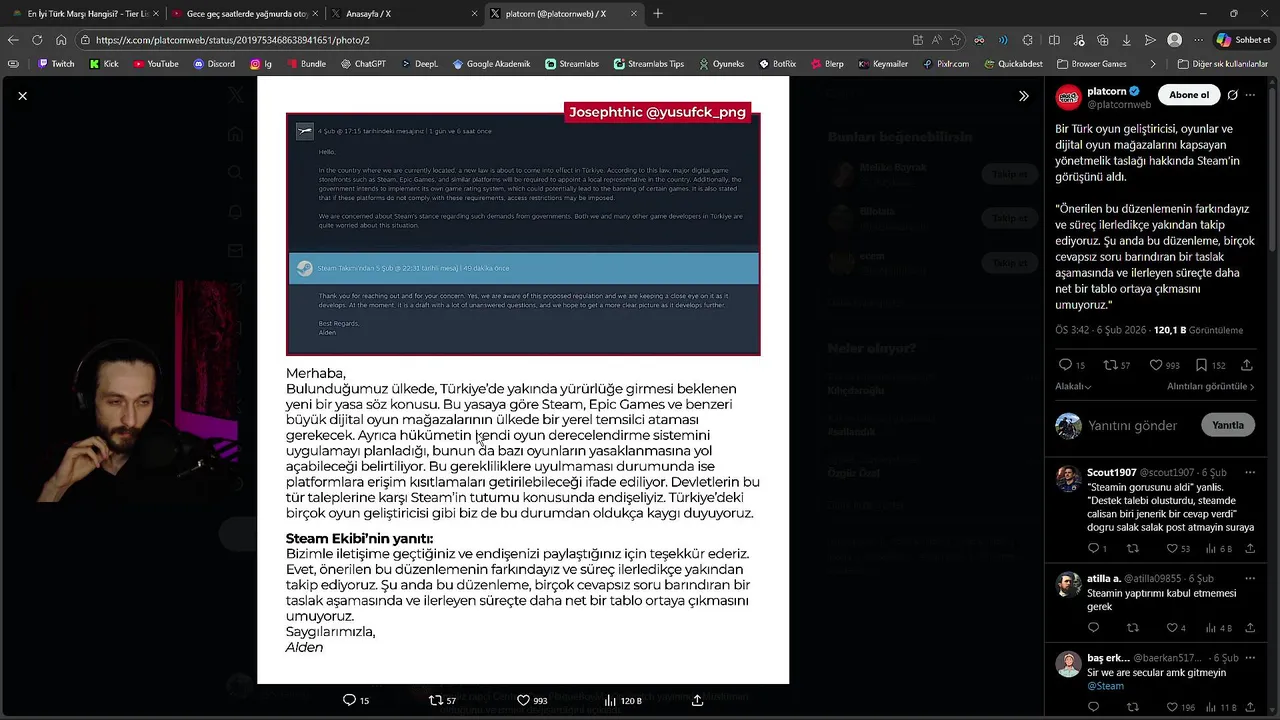Open Twitch bookmark

tap(56, 64)
